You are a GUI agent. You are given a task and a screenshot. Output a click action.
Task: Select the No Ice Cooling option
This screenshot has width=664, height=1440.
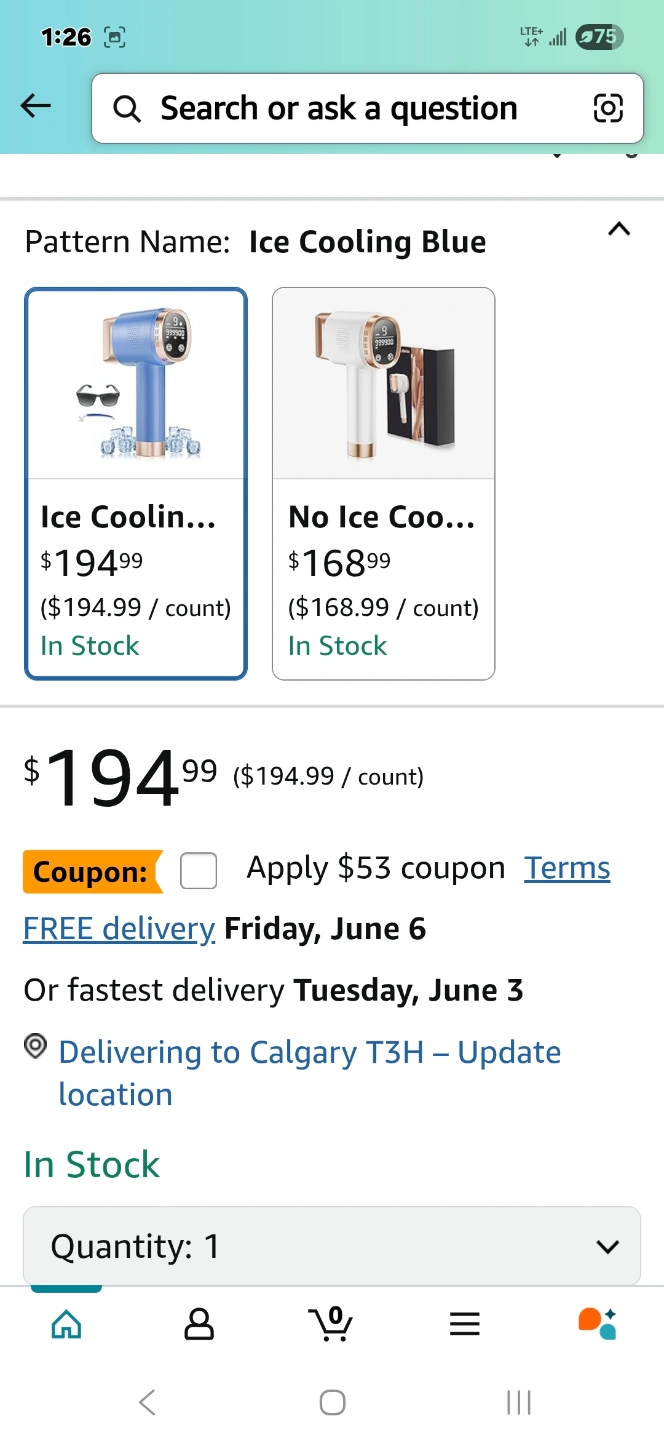pos(383,483)
